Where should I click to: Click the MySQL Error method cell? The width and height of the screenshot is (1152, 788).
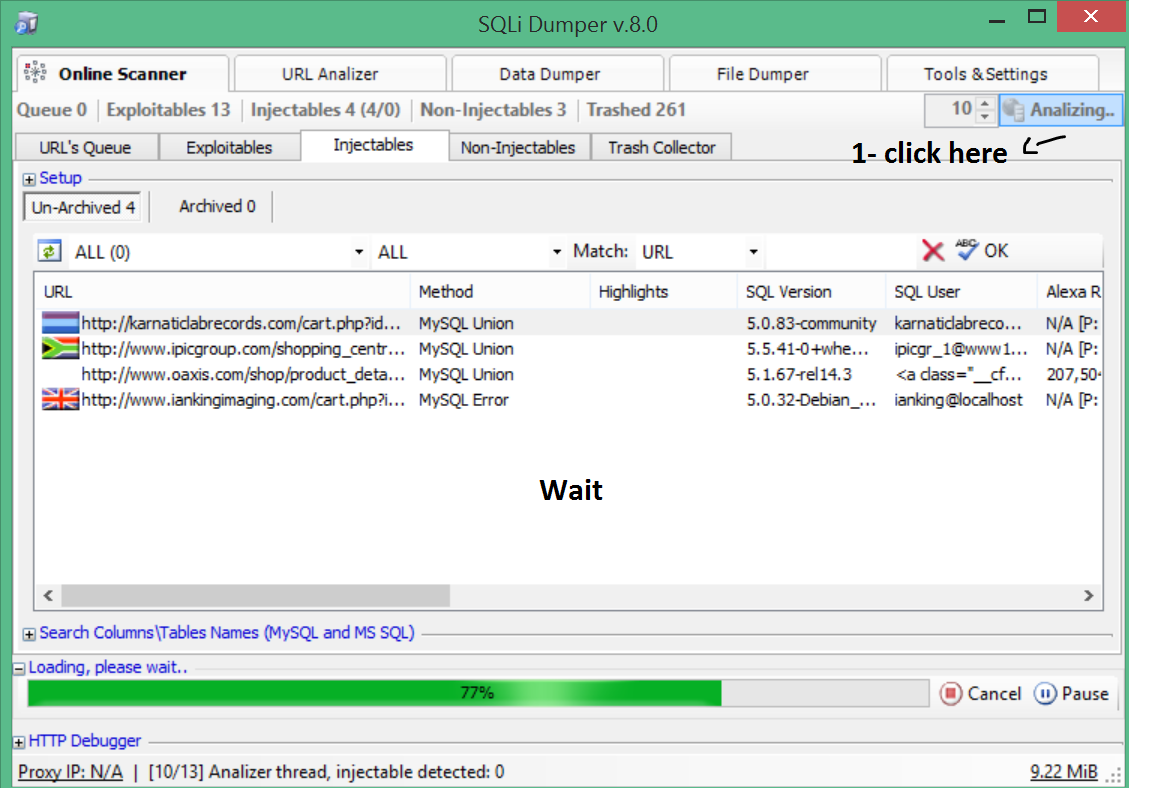[464, 400]
